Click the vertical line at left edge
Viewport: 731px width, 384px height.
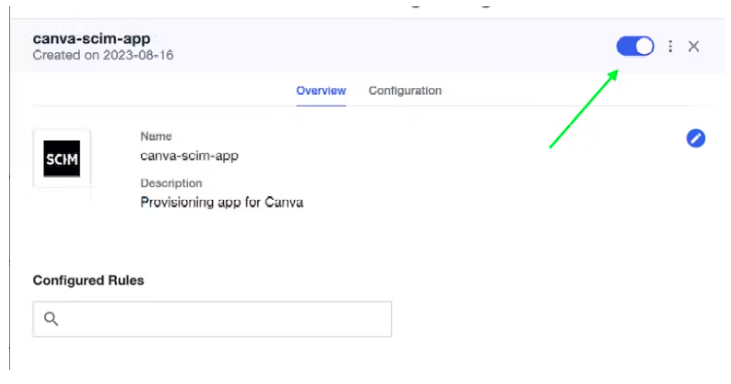[9, 188]
